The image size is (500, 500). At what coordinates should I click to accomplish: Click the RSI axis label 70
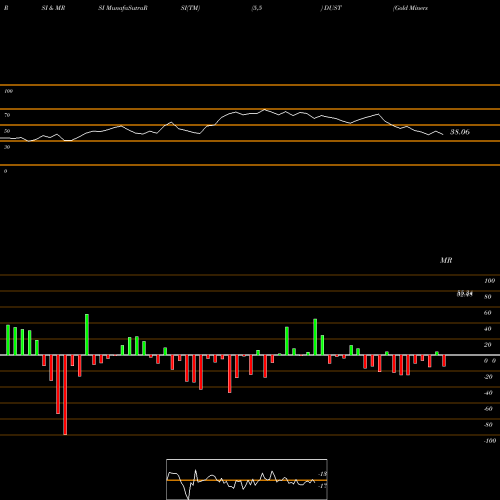(7, 115)
